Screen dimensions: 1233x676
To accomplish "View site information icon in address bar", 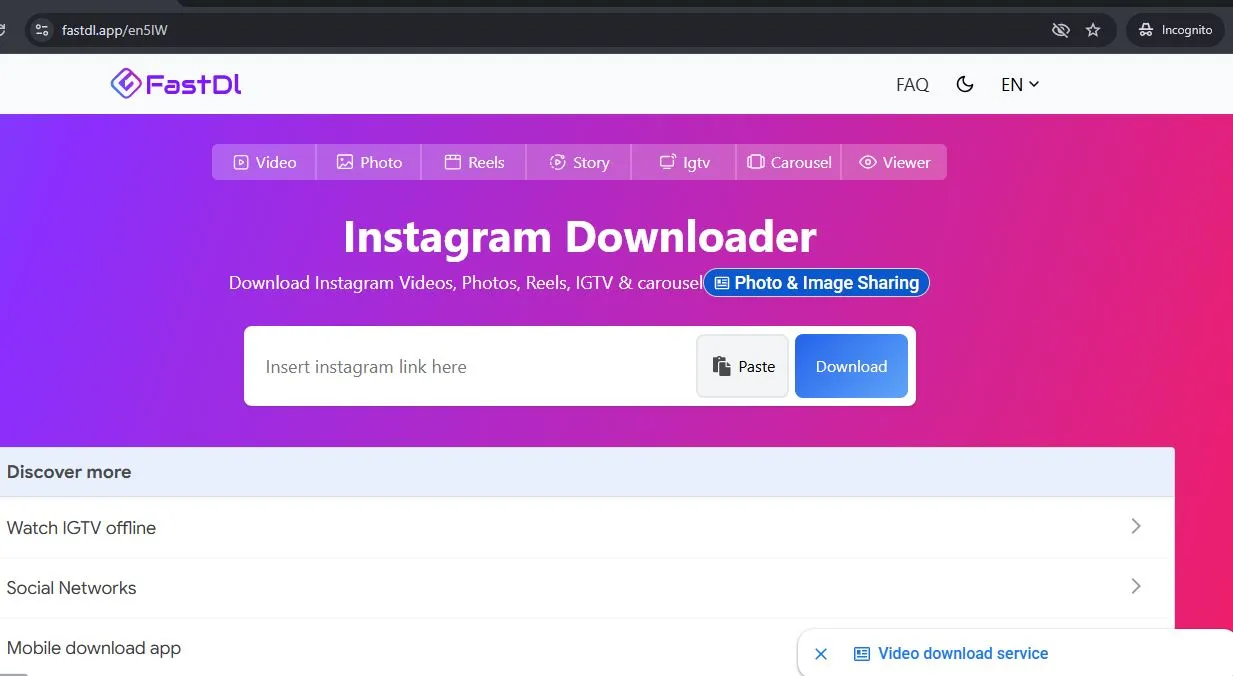I will click(41, 30).
